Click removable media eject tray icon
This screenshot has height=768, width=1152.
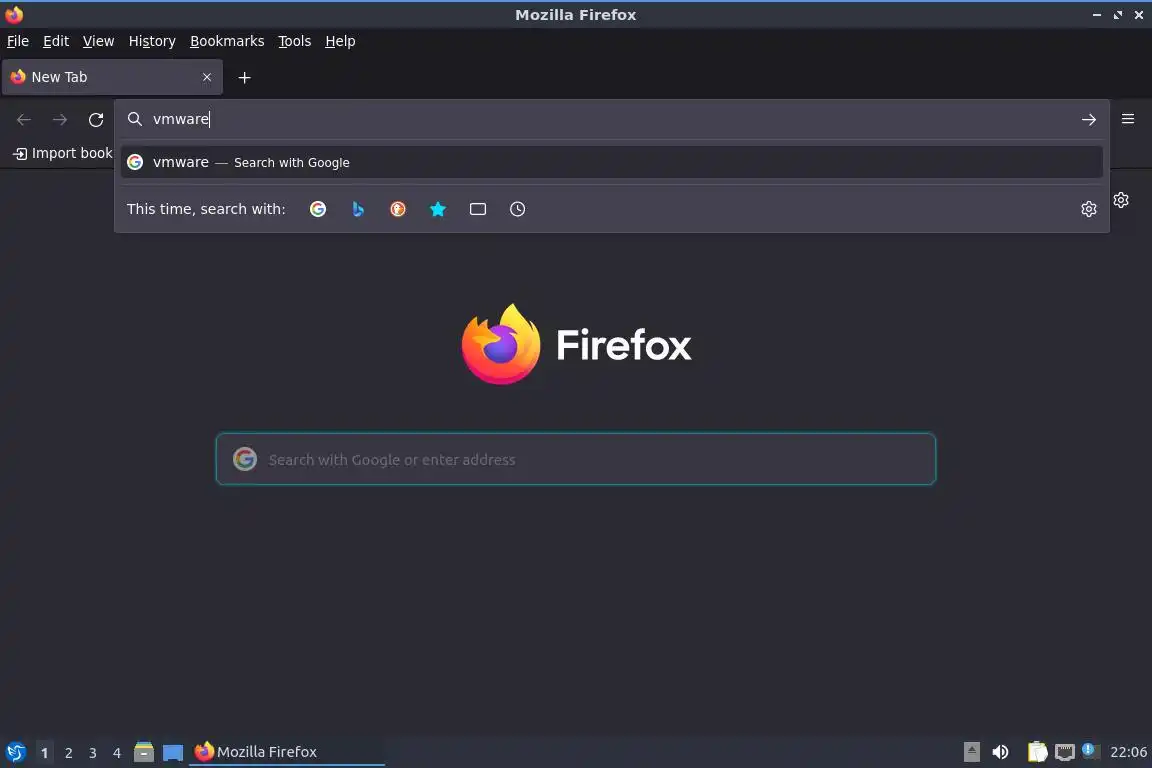click(x=971, y=752)
